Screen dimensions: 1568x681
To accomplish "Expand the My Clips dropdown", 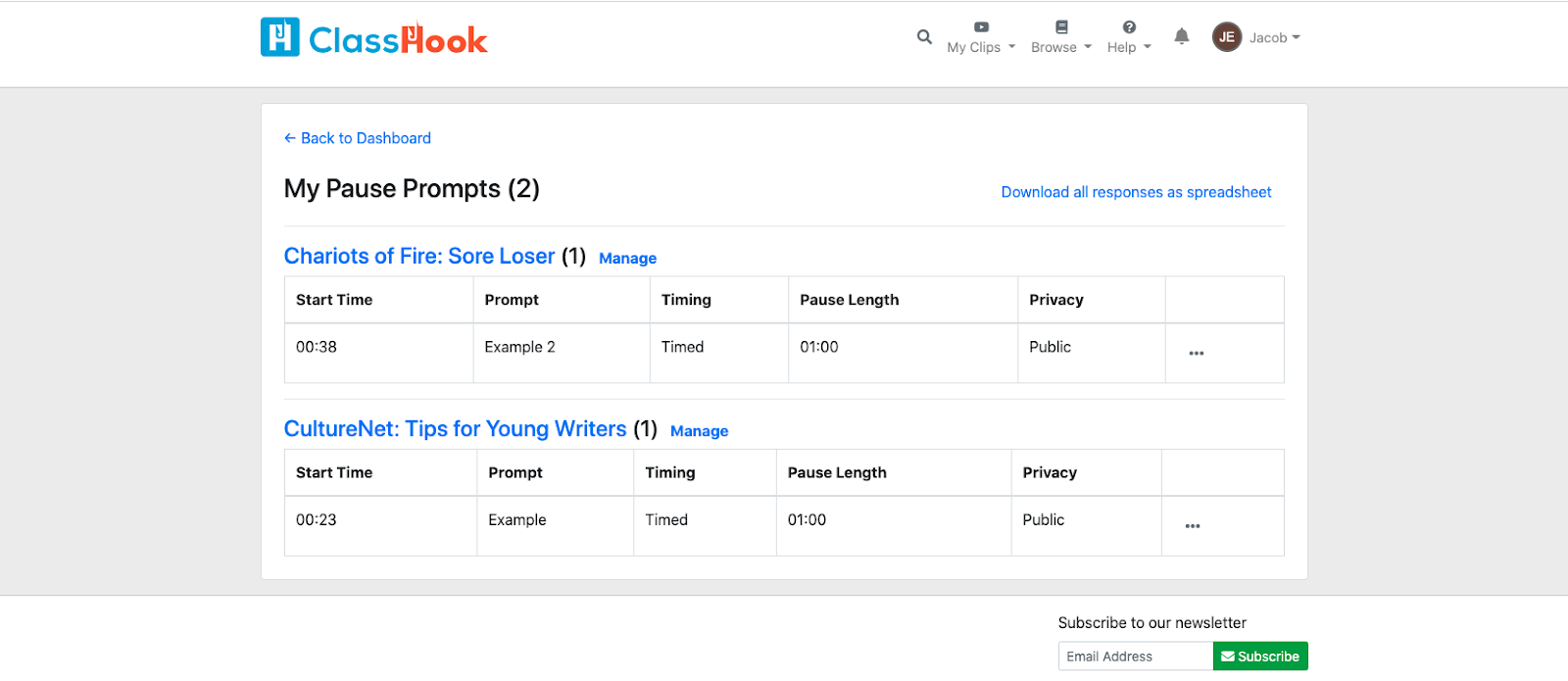I will [981, 47].
